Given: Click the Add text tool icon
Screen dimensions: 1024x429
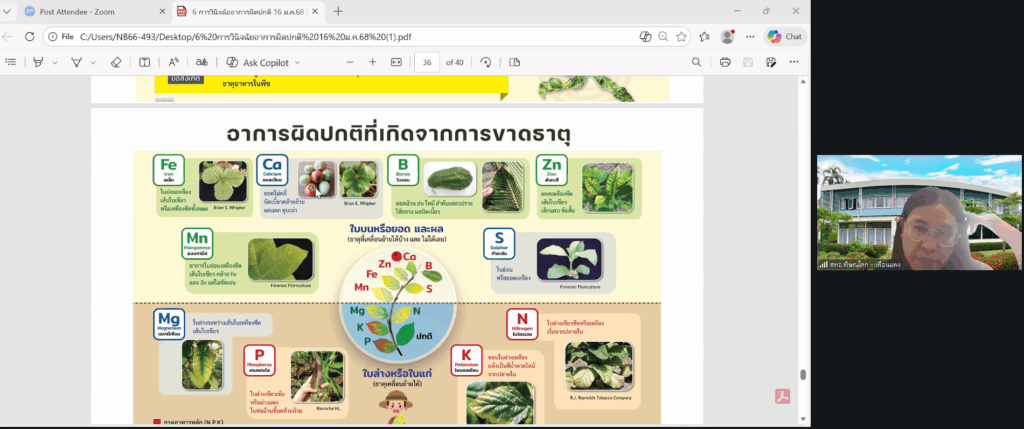Looking at the screenshot, I should (145, 62).
